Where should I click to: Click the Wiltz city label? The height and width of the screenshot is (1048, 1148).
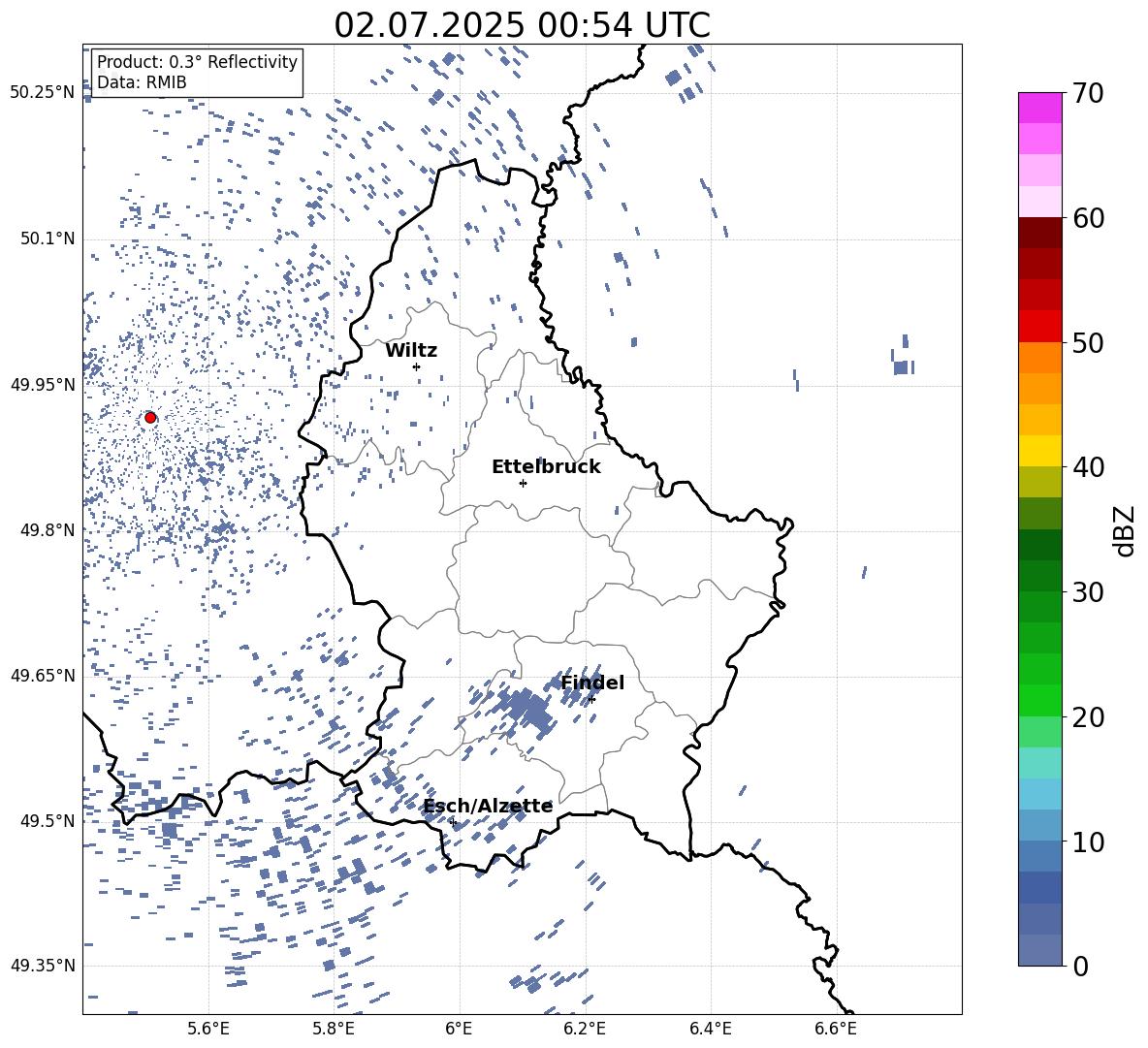click(x=411, y=351)
